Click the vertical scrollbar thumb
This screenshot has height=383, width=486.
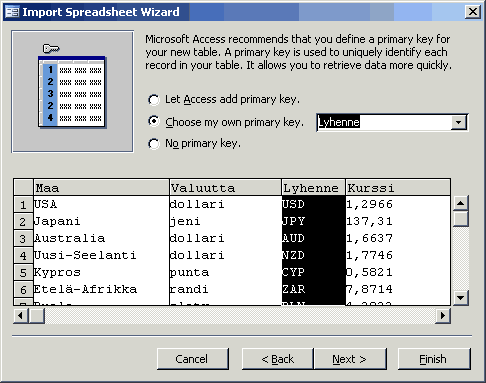(x=460, y=219)
